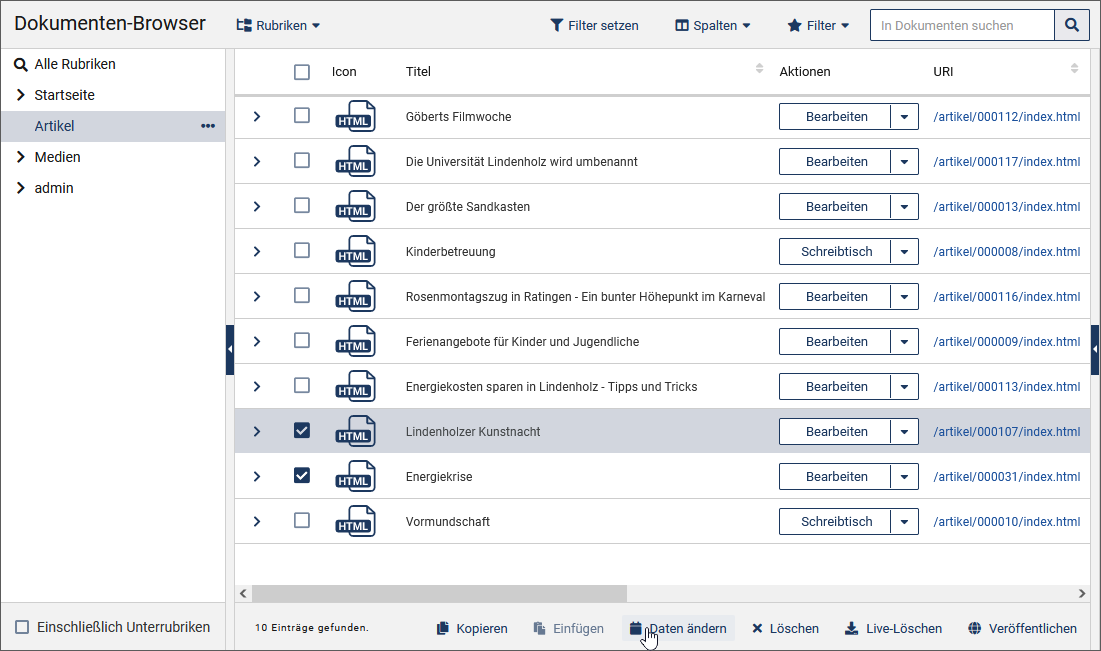
Task: Click Bearbeiten for Lindenholzer Kunstnacht
Action: tap(836, 431)
